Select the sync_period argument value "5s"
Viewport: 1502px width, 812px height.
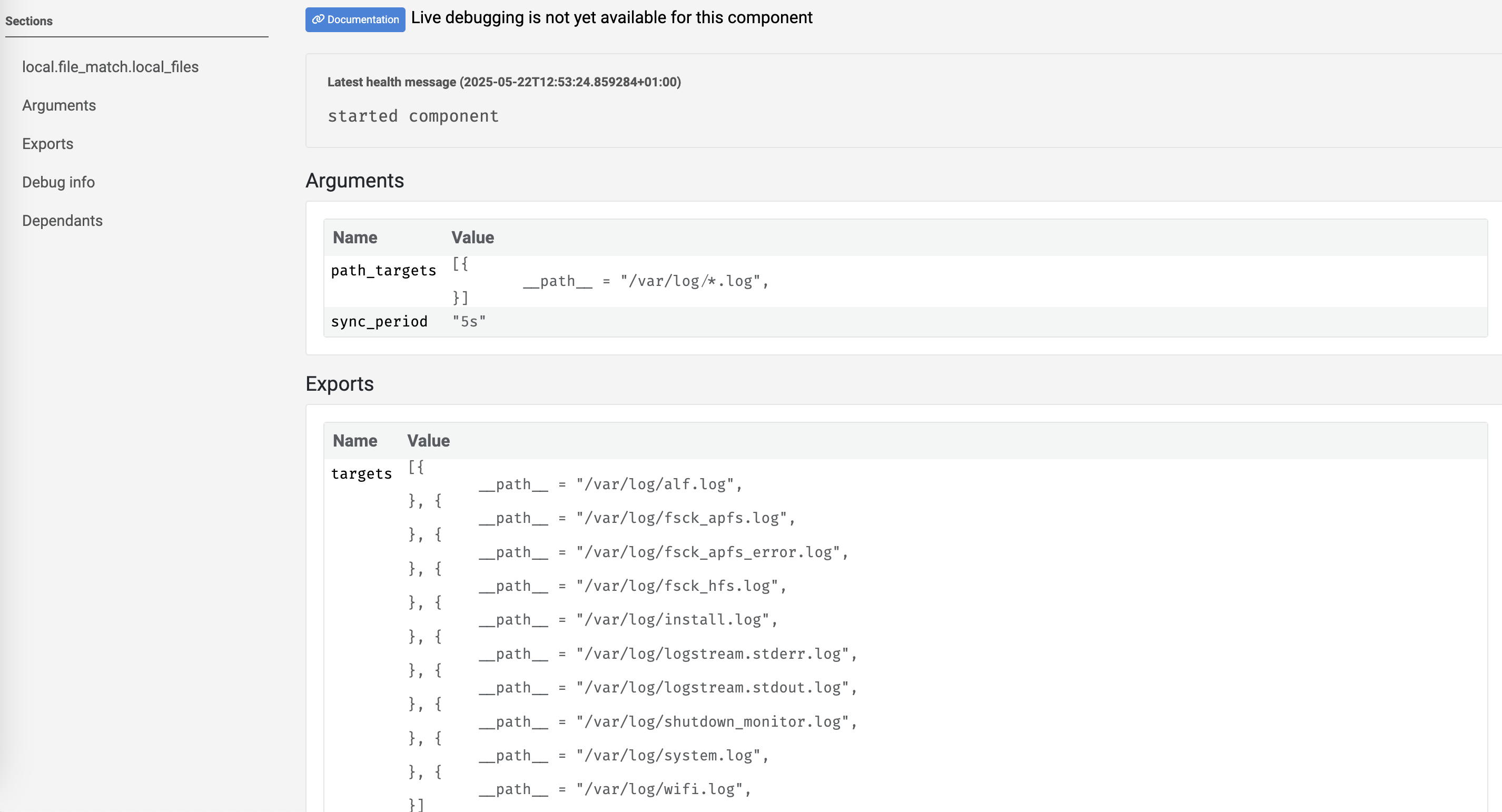[469, 321]
